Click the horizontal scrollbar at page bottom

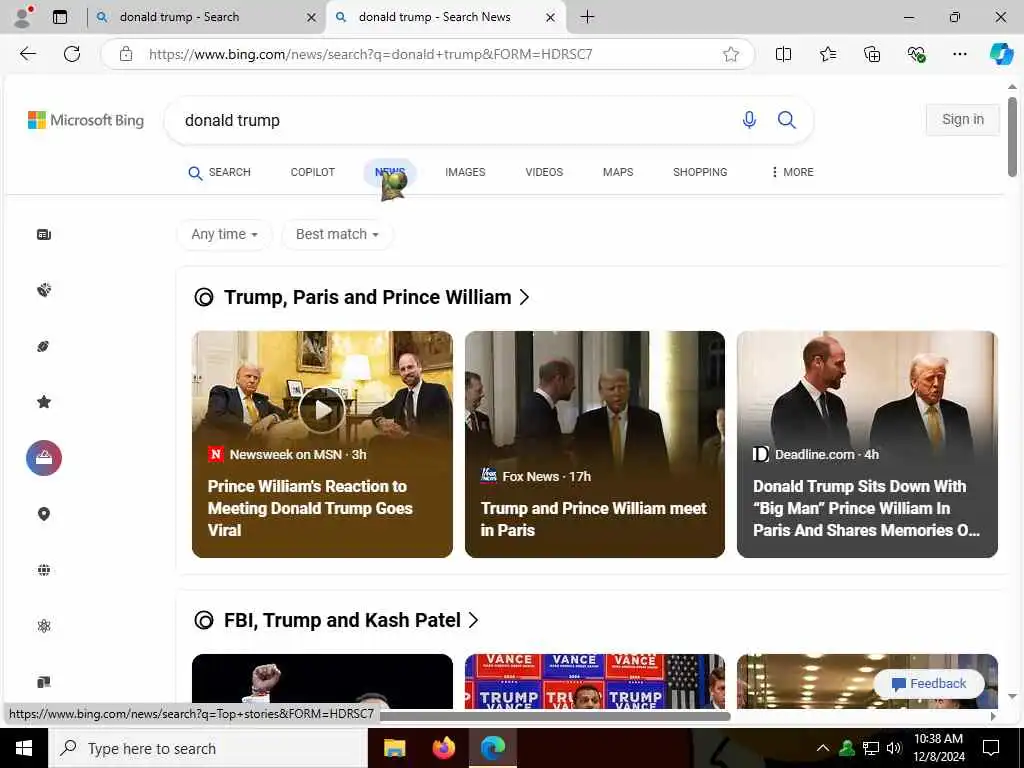pos(555,716)
